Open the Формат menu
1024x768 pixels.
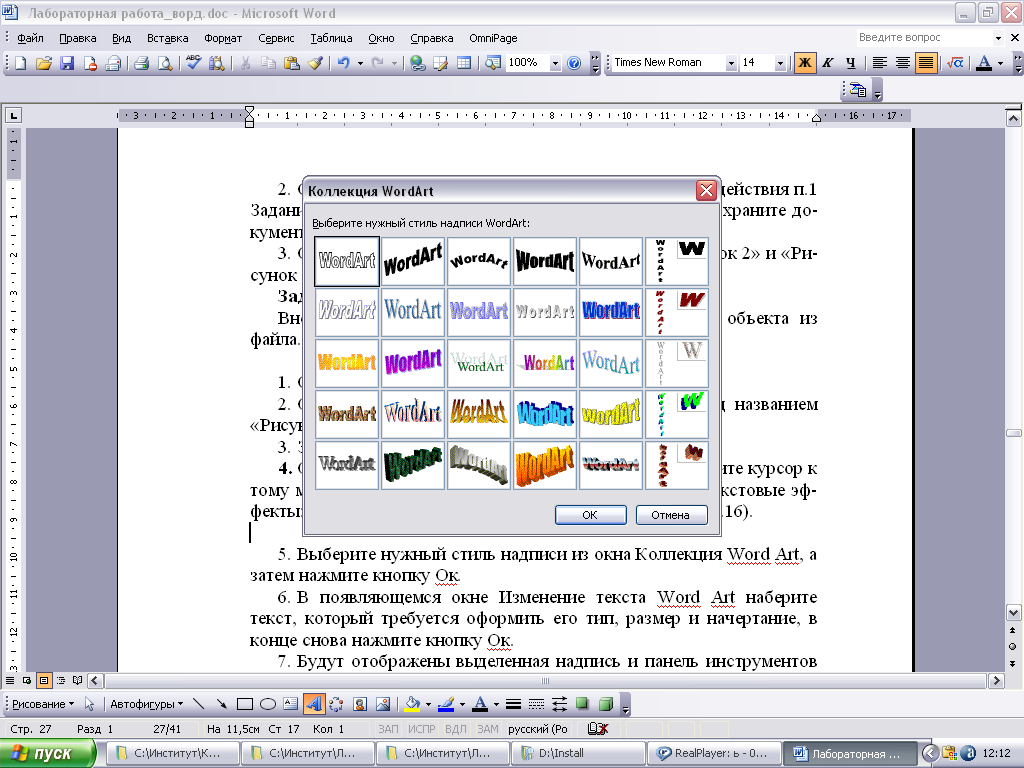pyautogui.click(x=223, y=38)
